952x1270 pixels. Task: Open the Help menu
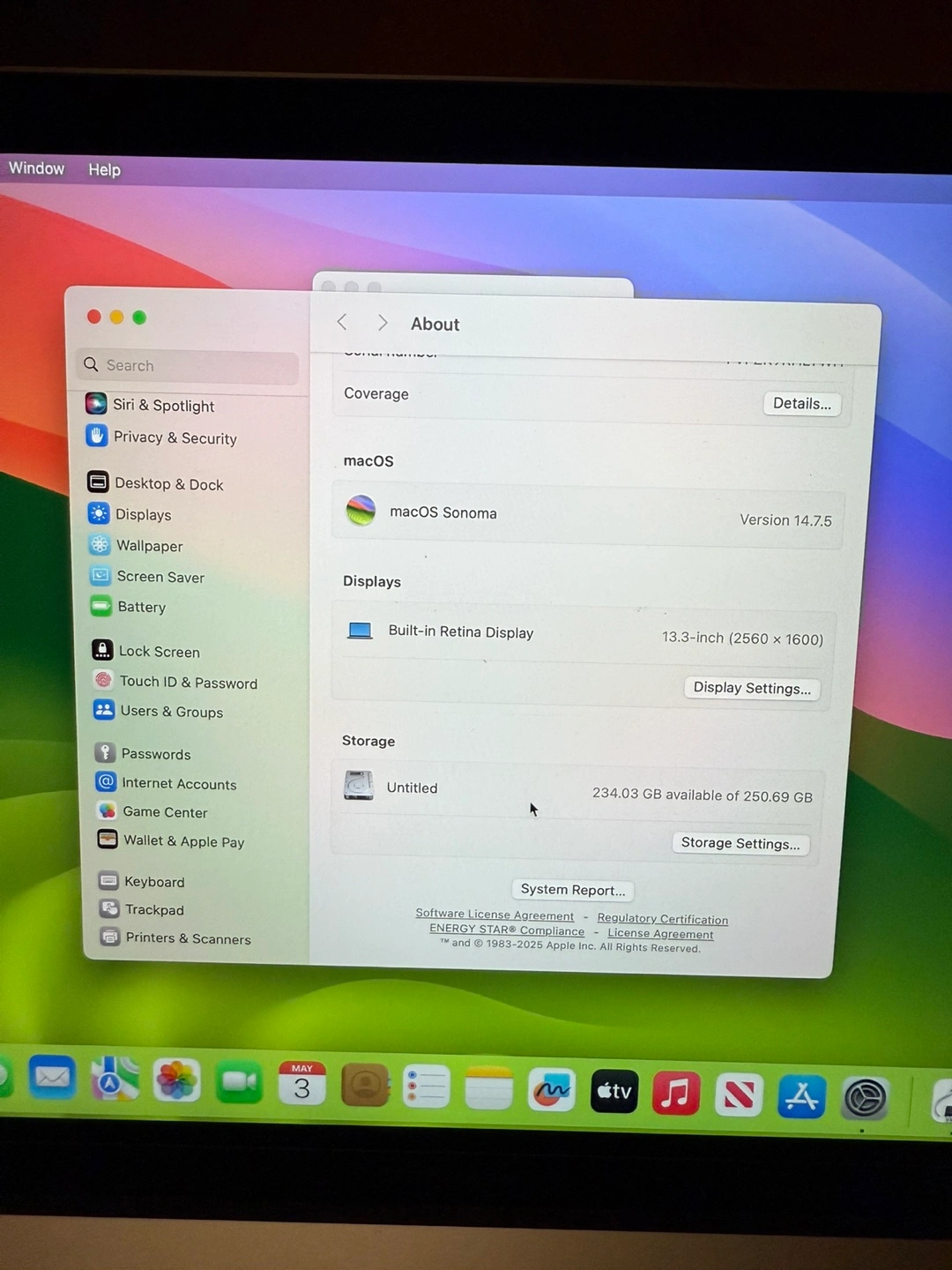104,169
